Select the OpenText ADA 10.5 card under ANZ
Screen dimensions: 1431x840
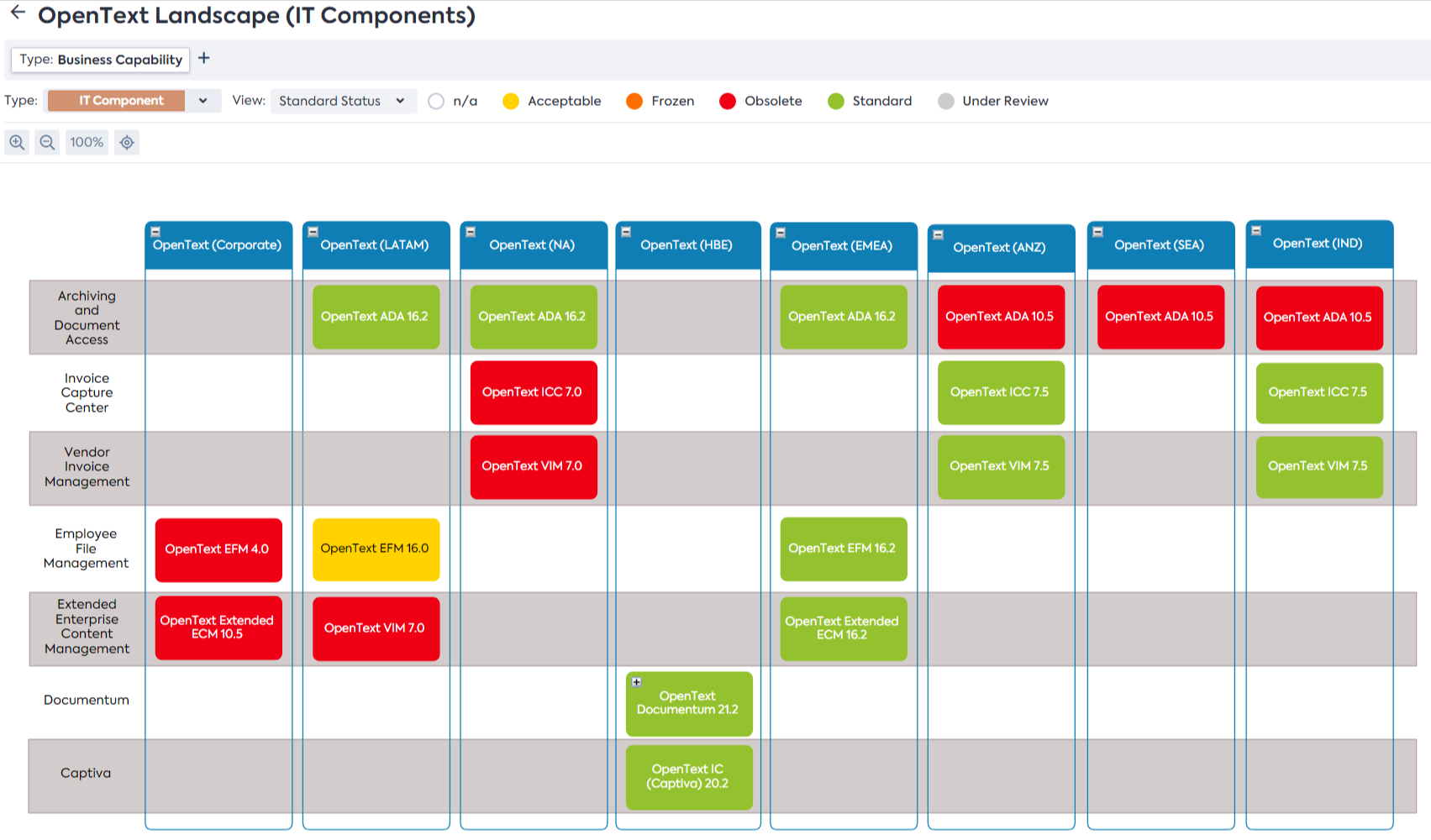pos(1001,317)
